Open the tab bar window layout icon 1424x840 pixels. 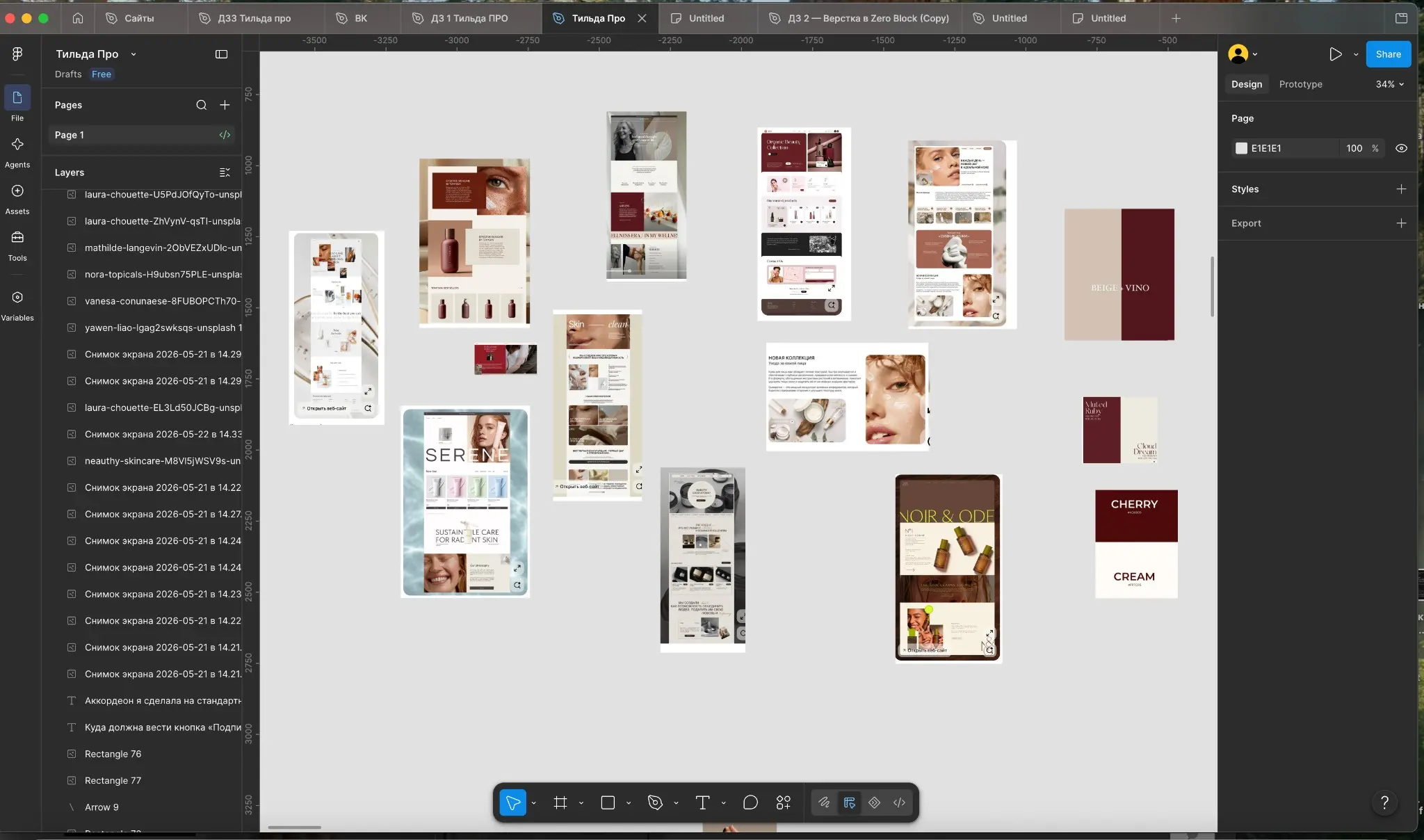tap(1401, 18)
